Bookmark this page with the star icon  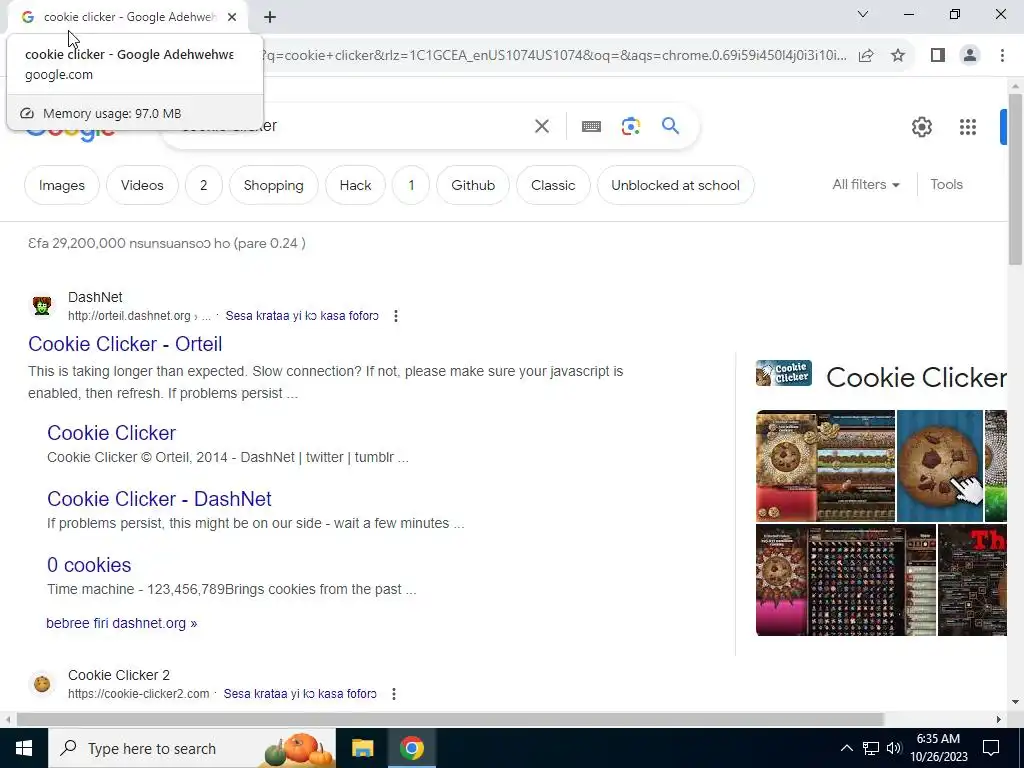pos(898,56)
